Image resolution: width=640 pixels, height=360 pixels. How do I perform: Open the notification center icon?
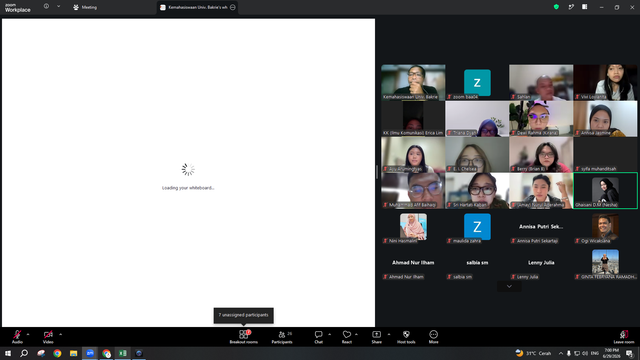tap(629, 353)
